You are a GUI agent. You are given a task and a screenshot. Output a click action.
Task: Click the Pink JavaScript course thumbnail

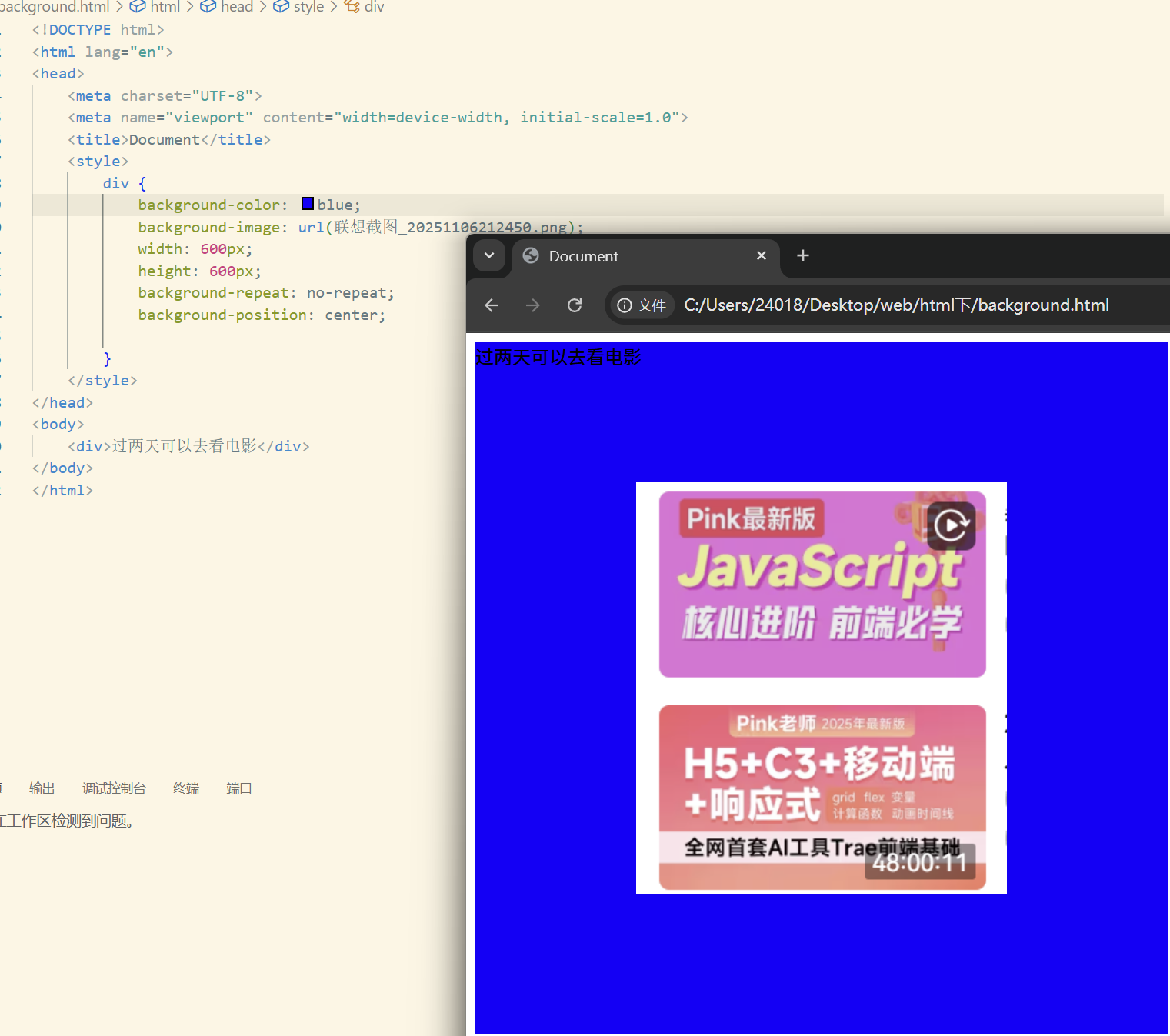point(822,585)
